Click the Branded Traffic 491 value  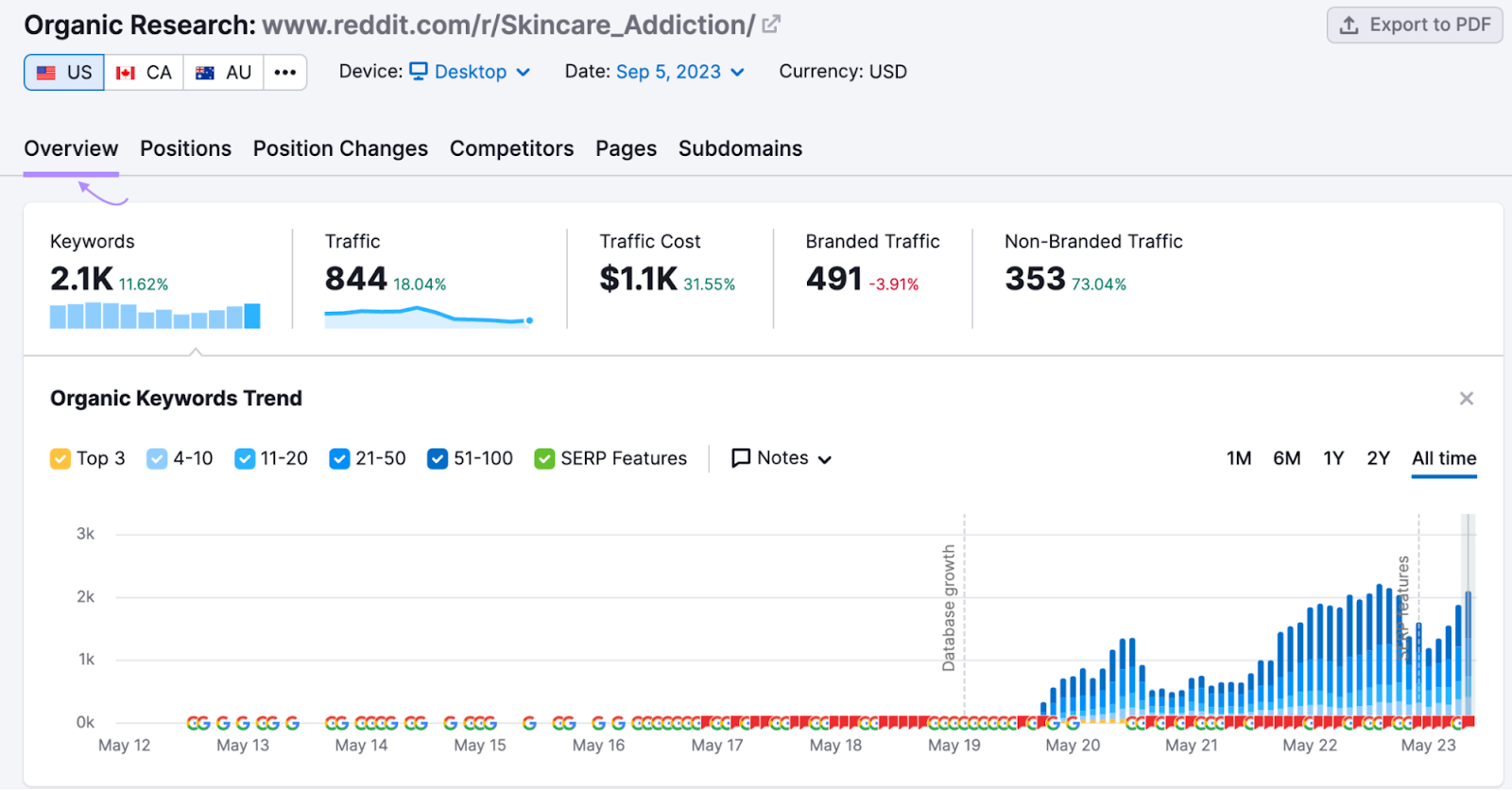(833, 279)
